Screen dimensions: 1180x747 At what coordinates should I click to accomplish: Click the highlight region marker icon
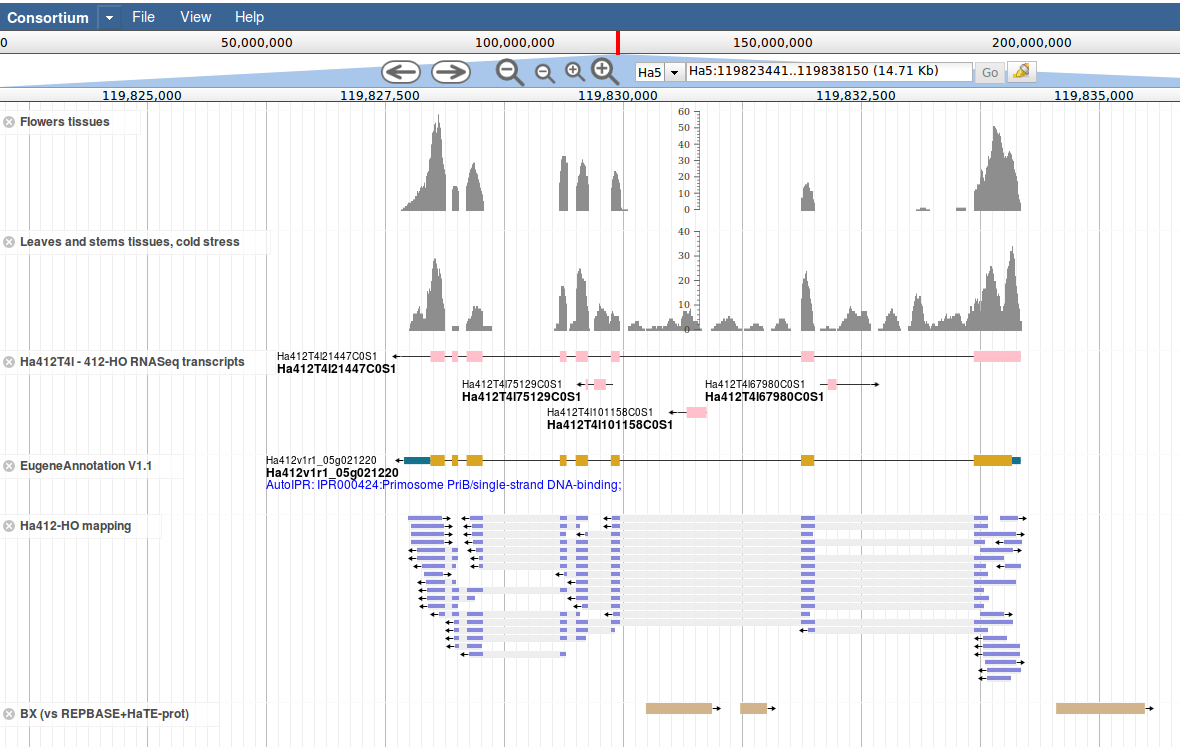1021,72
